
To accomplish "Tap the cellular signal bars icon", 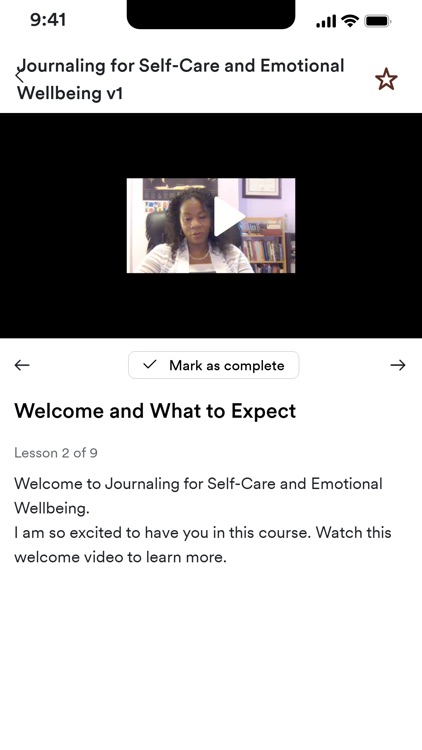I will click(x=326, y=21).
